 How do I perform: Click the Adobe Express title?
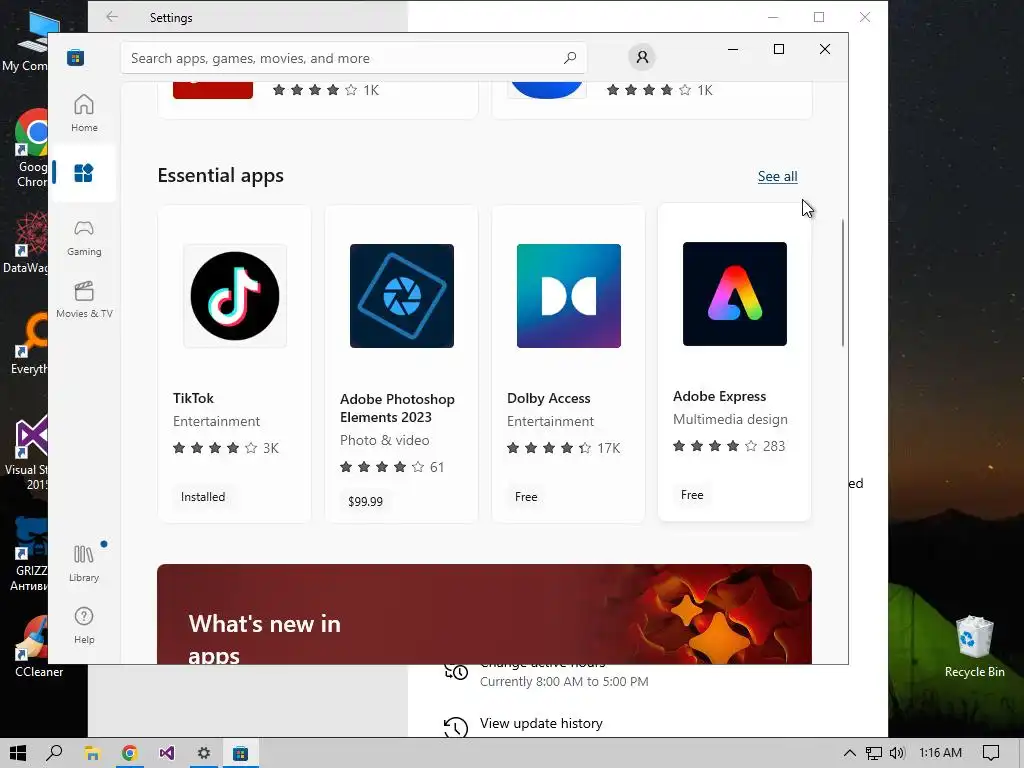(x=719, y=396)
